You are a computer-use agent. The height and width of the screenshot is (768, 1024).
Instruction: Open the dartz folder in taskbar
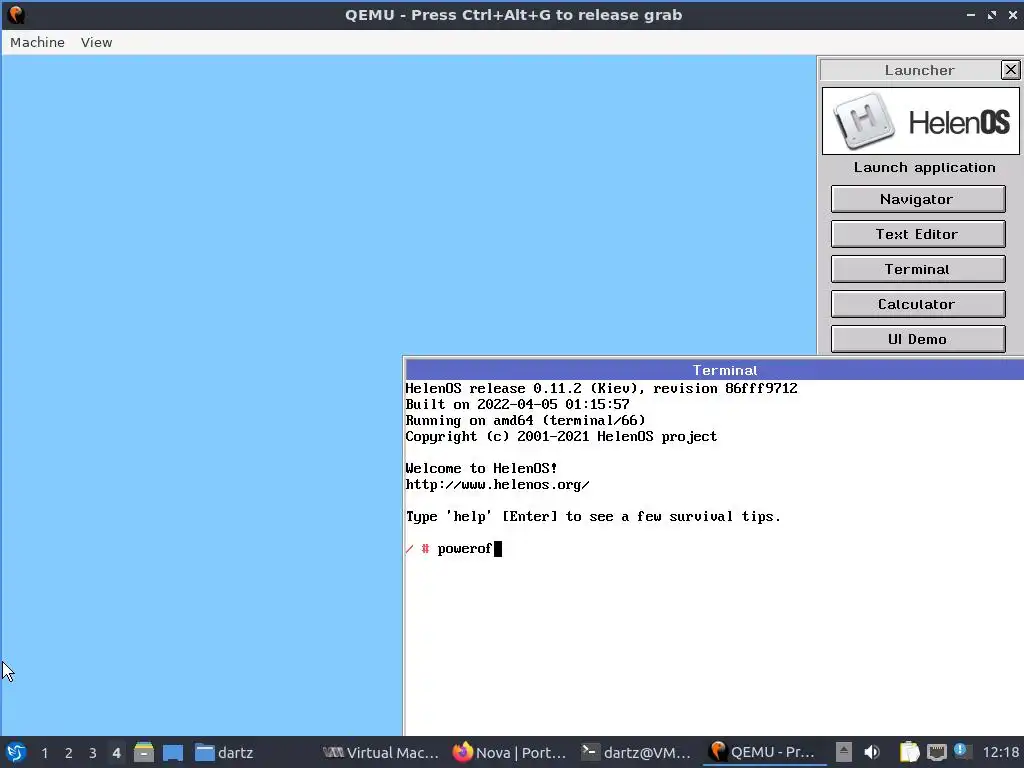click(224, 752)
